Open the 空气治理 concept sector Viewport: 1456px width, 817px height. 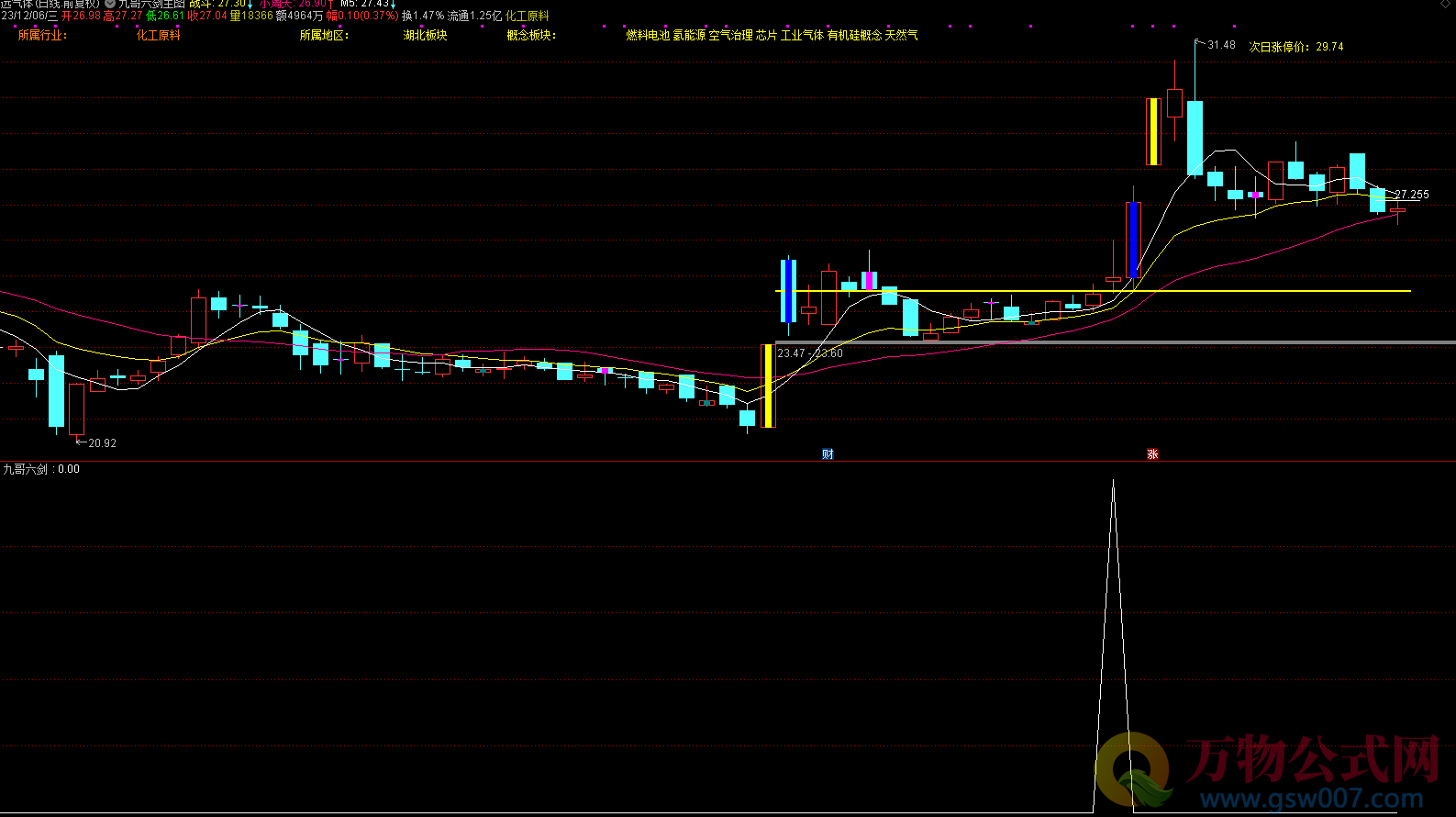pyautogui.click(x=730, y=35)
